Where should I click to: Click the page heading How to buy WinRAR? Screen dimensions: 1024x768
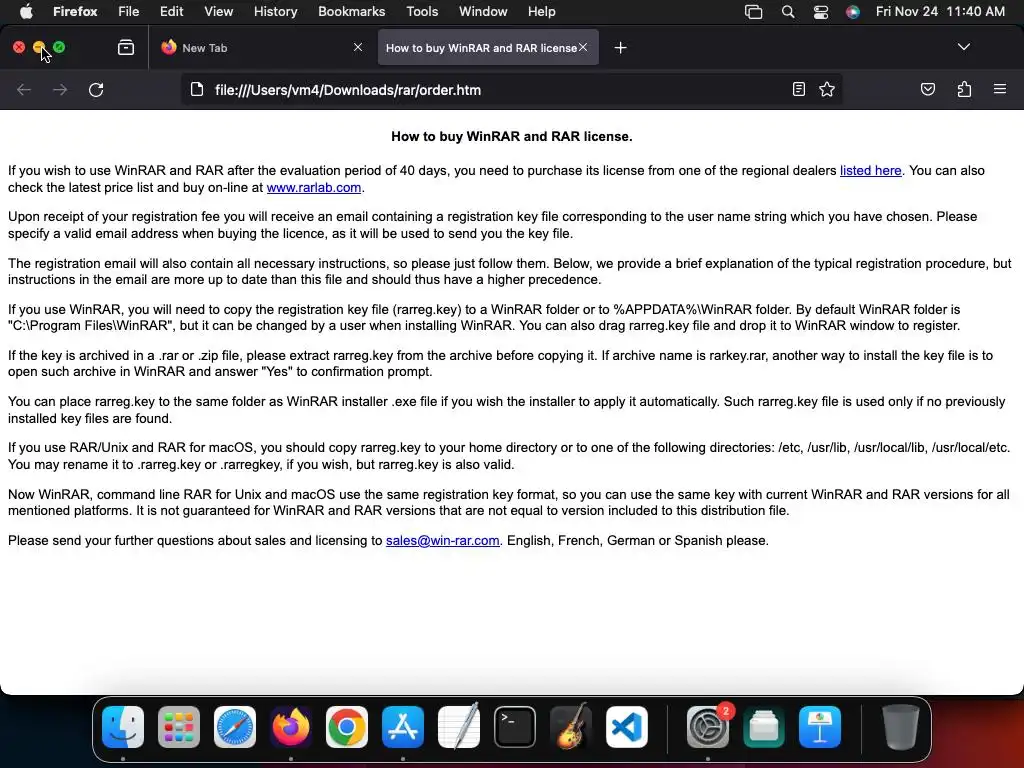[511, 136]
